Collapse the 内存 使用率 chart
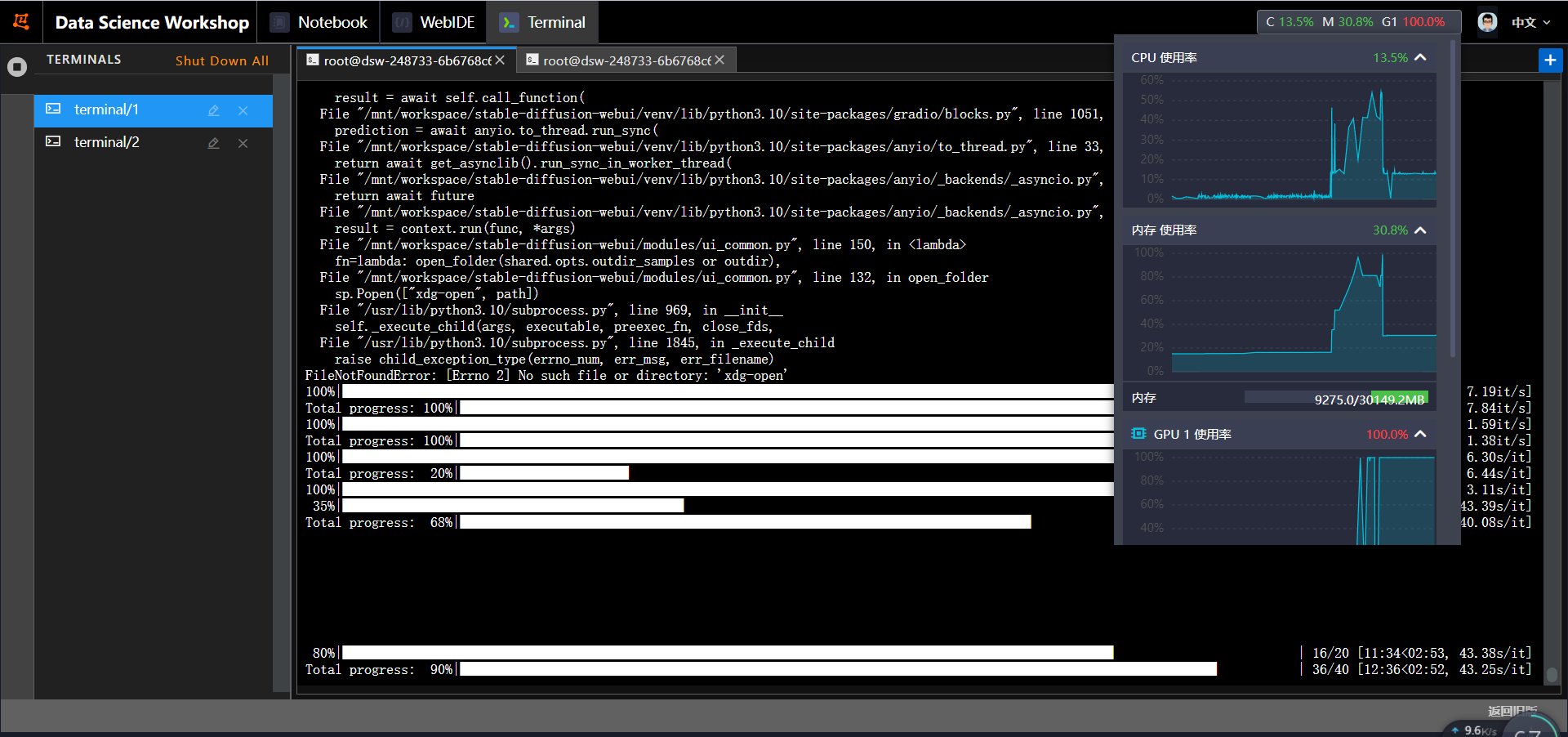 coord(1420,230)
